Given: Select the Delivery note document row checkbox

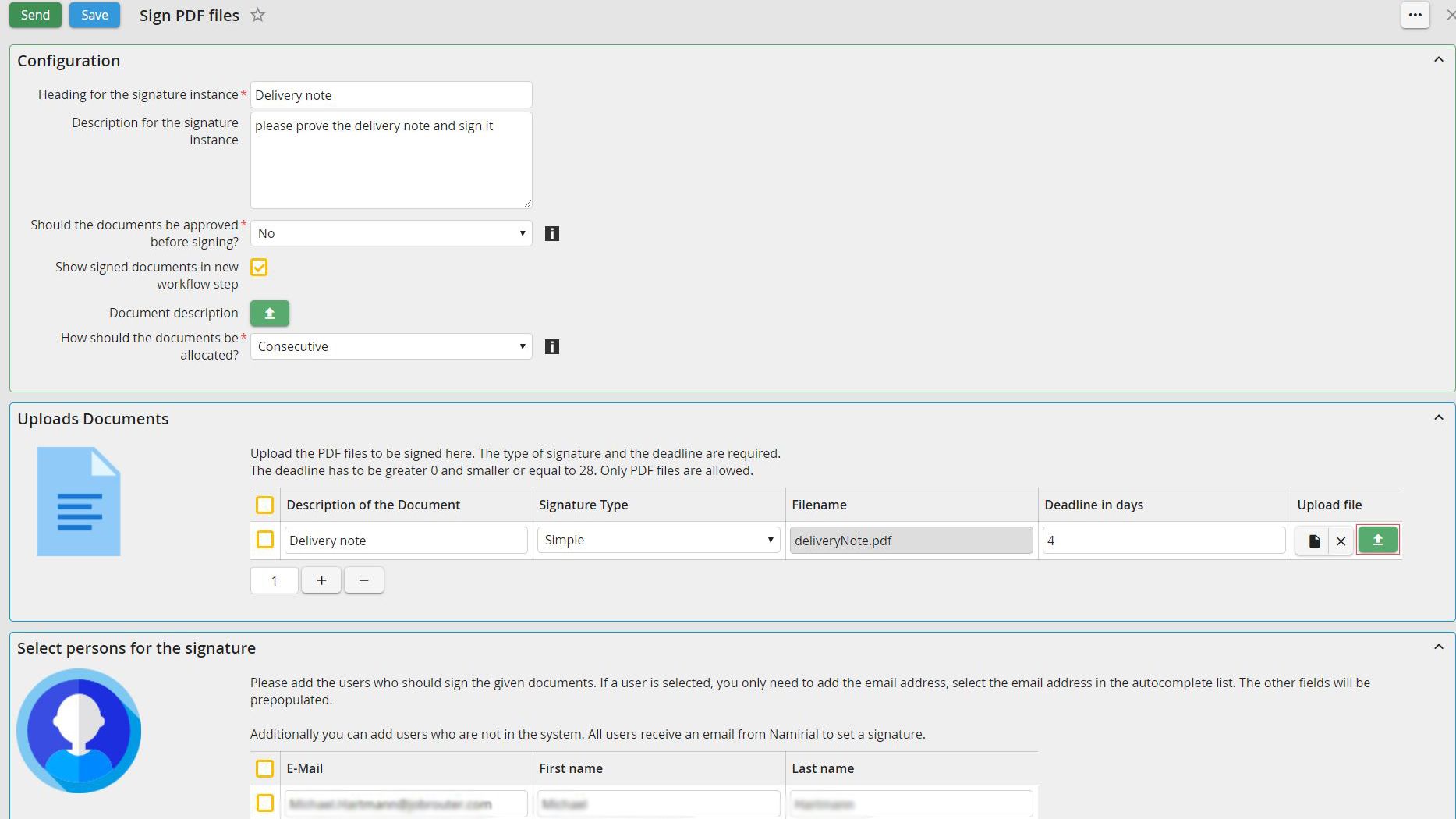Looking at the screenshot, I should click(x=265, y=540).
